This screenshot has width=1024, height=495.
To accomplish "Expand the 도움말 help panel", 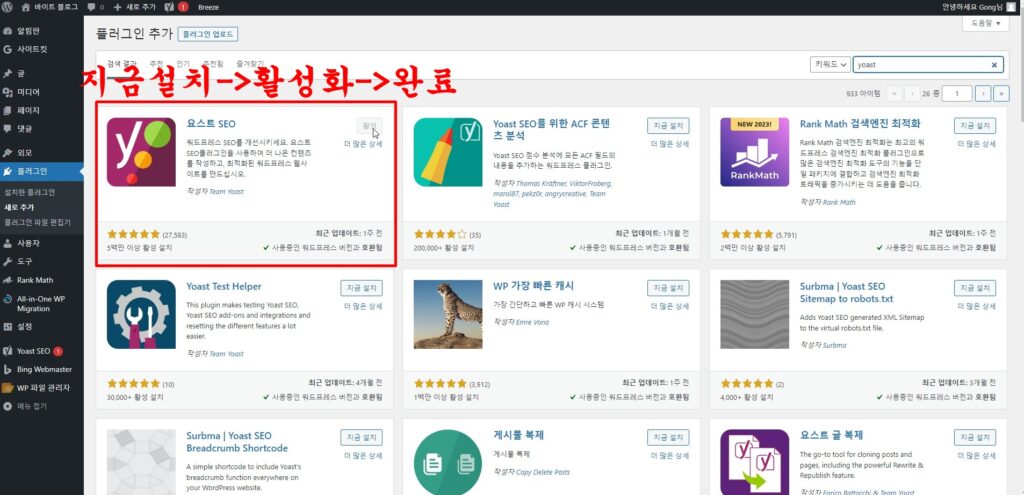I will [x=985, y=23].
